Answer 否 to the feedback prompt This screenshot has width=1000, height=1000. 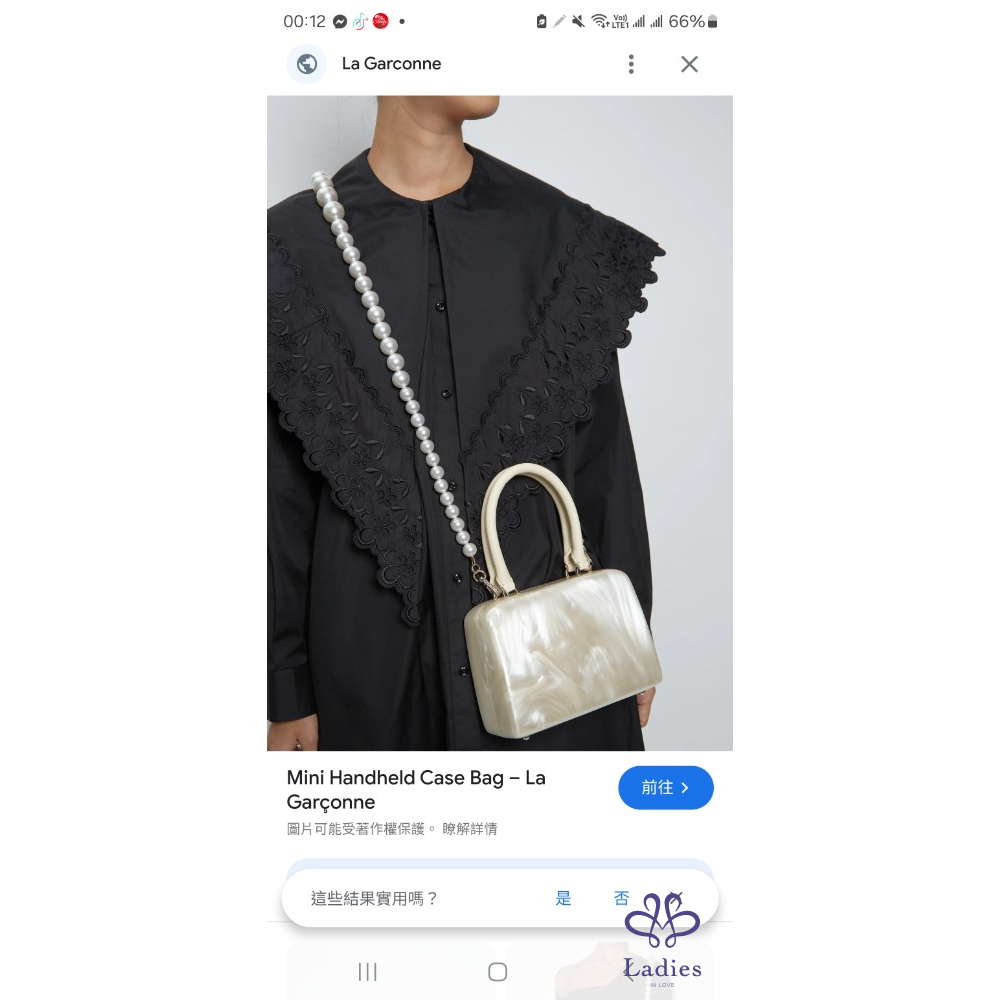click(x=621, y=898)
